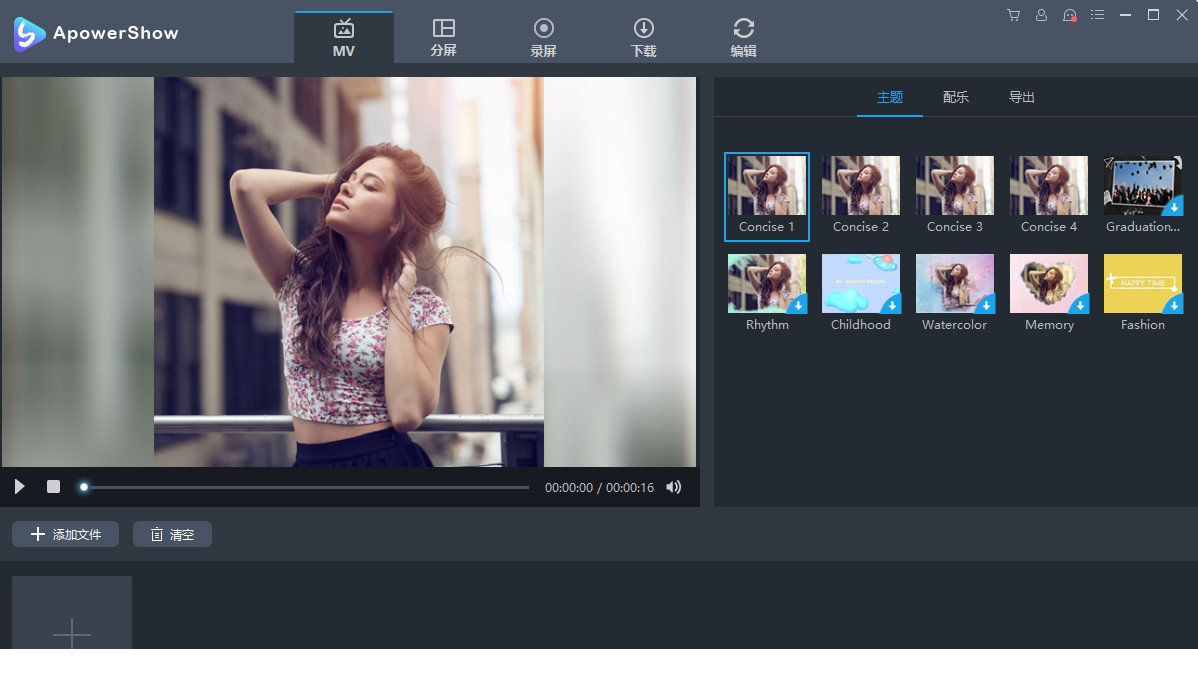Open the 导出 export tab
The width and height of the screenshot is (1198, 674).
[x=1022, y=97]
